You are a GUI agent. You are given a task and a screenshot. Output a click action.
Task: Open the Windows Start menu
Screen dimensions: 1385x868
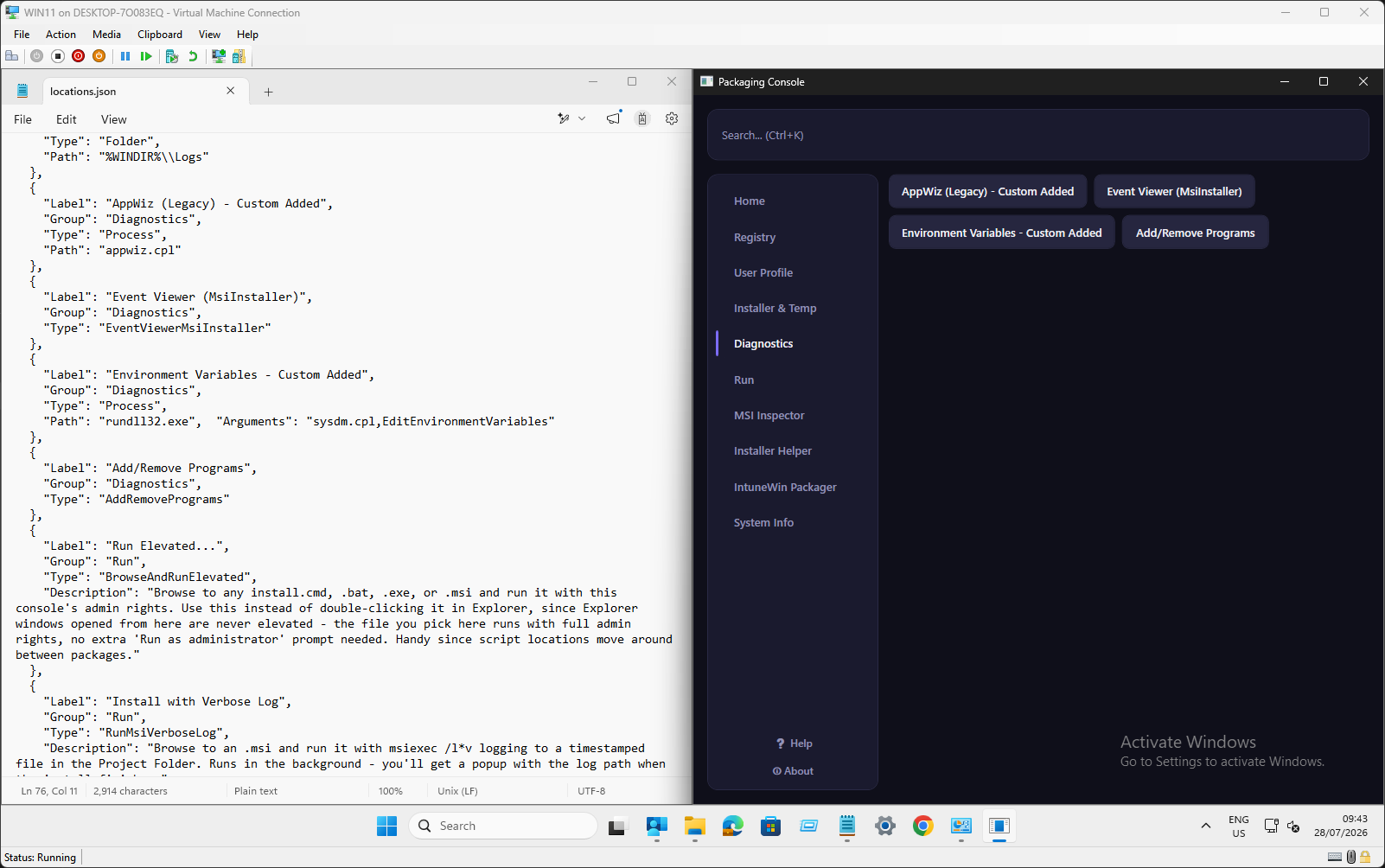pos(386,827)
